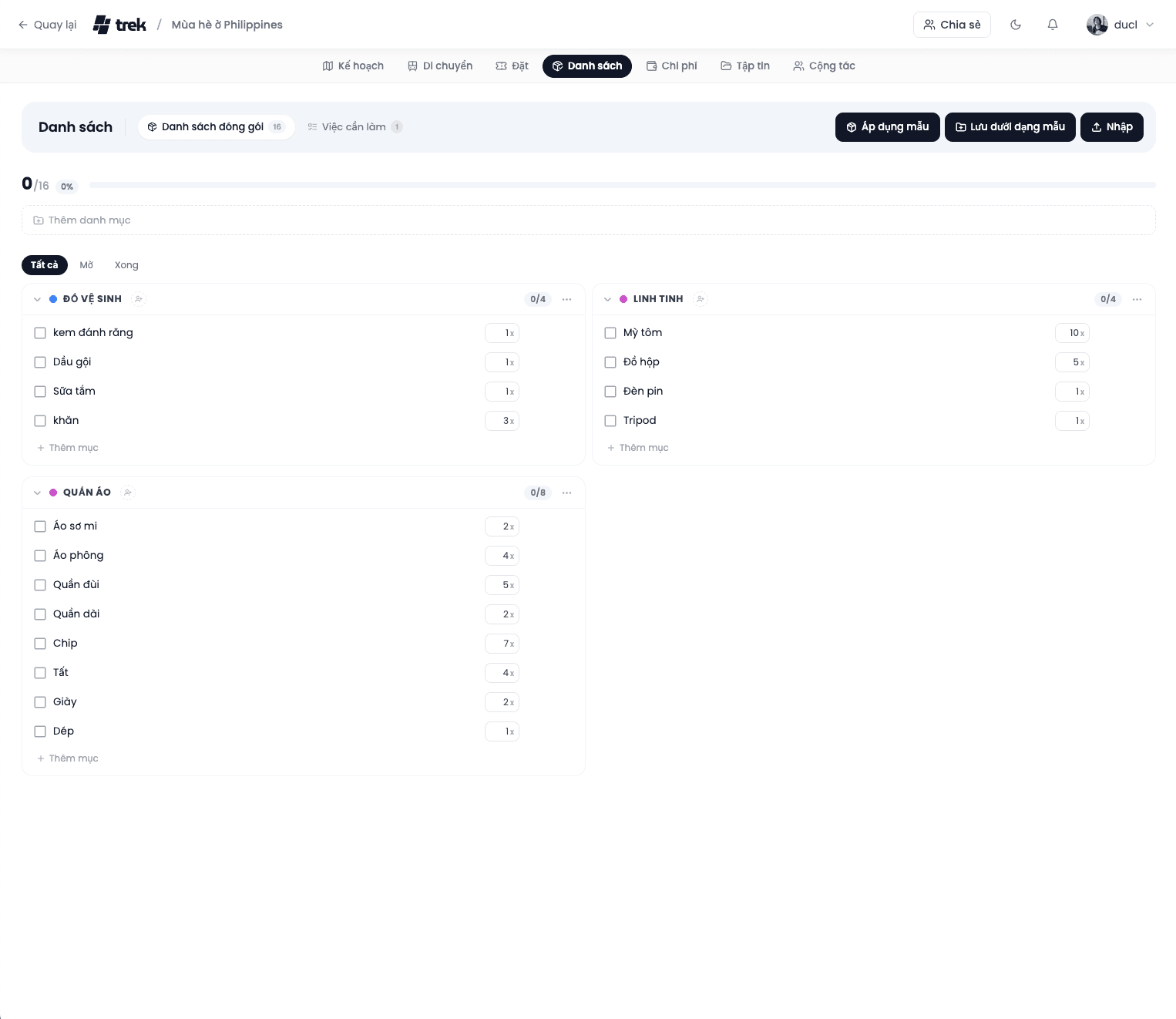The height and width of the screenshot is (1019, 1176).
Task: Check the Dầu gội item
Action: click(40, 362)
